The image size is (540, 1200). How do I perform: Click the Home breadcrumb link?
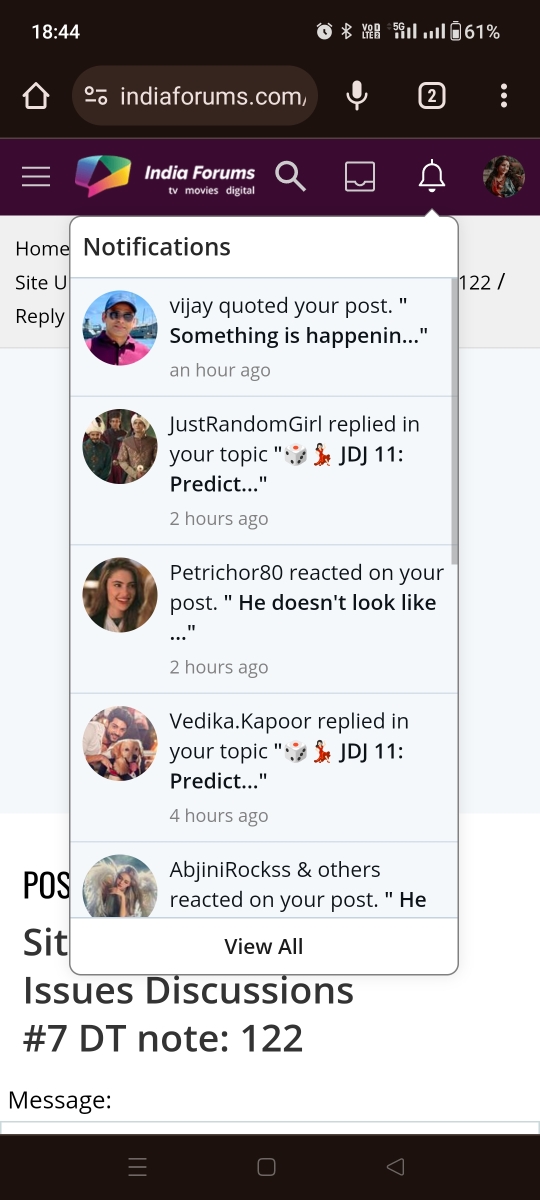(x=41, y=249)
